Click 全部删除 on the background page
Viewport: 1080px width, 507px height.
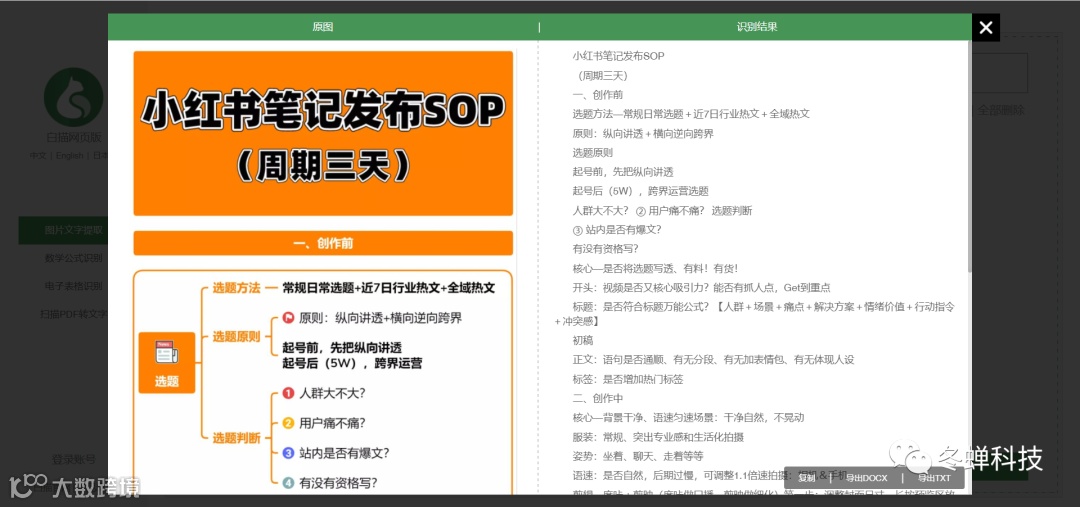click(x=1001, y=110)
